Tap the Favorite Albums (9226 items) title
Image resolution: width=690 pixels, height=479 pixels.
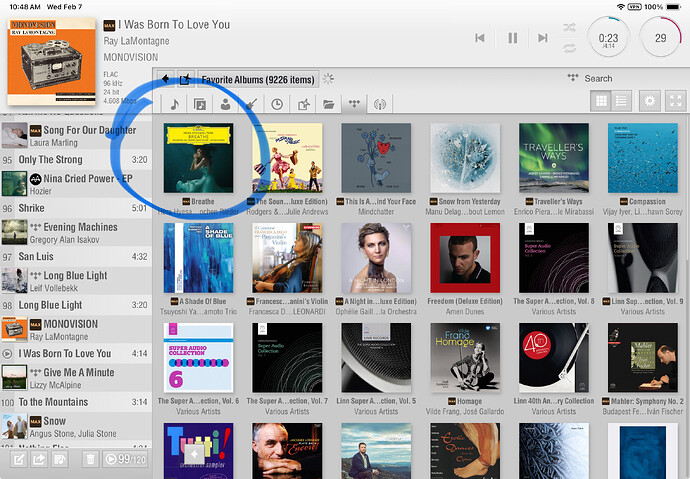(258, 80)
